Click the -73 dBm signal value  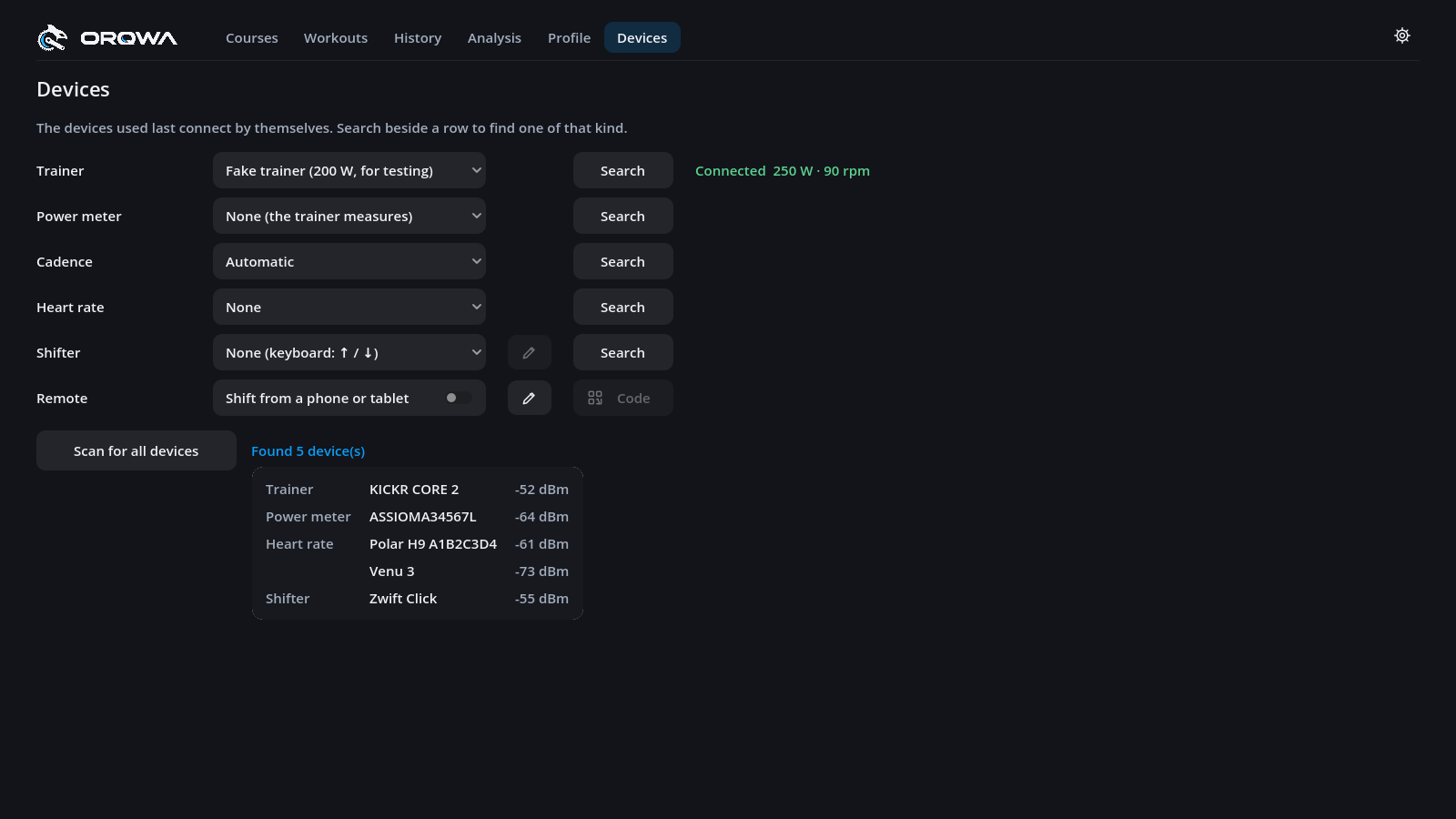tap(541, 571)
